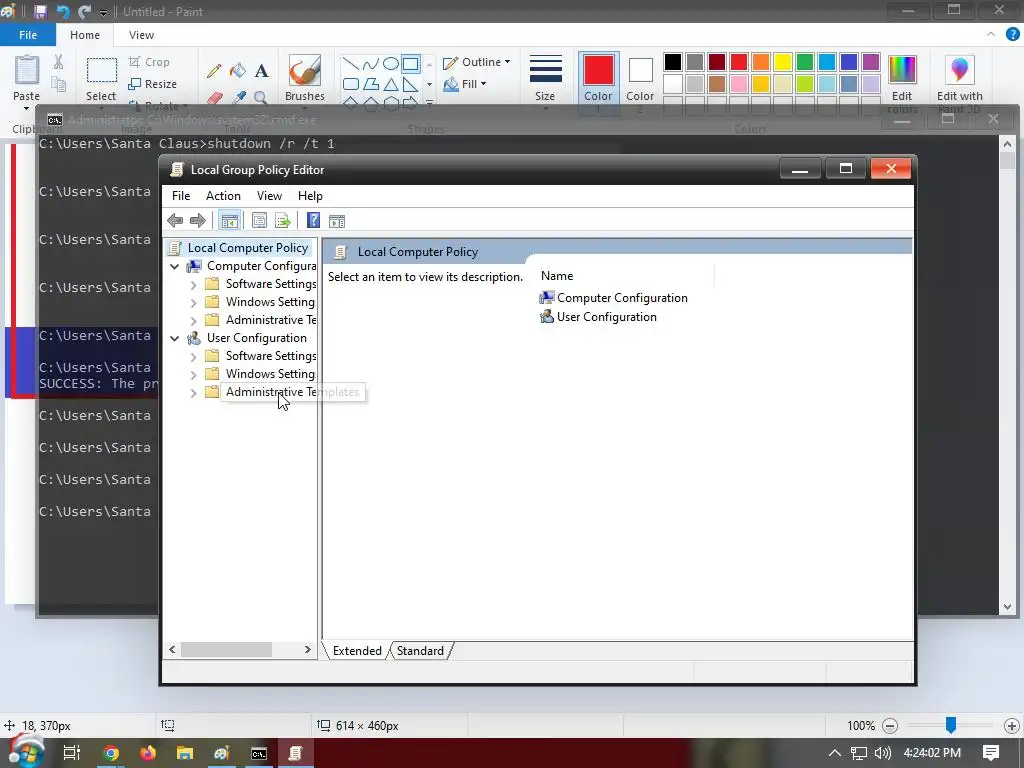Select Computer Configuration in the right pane list
The width and height of the screenshot is (1024, 768).
613,298
